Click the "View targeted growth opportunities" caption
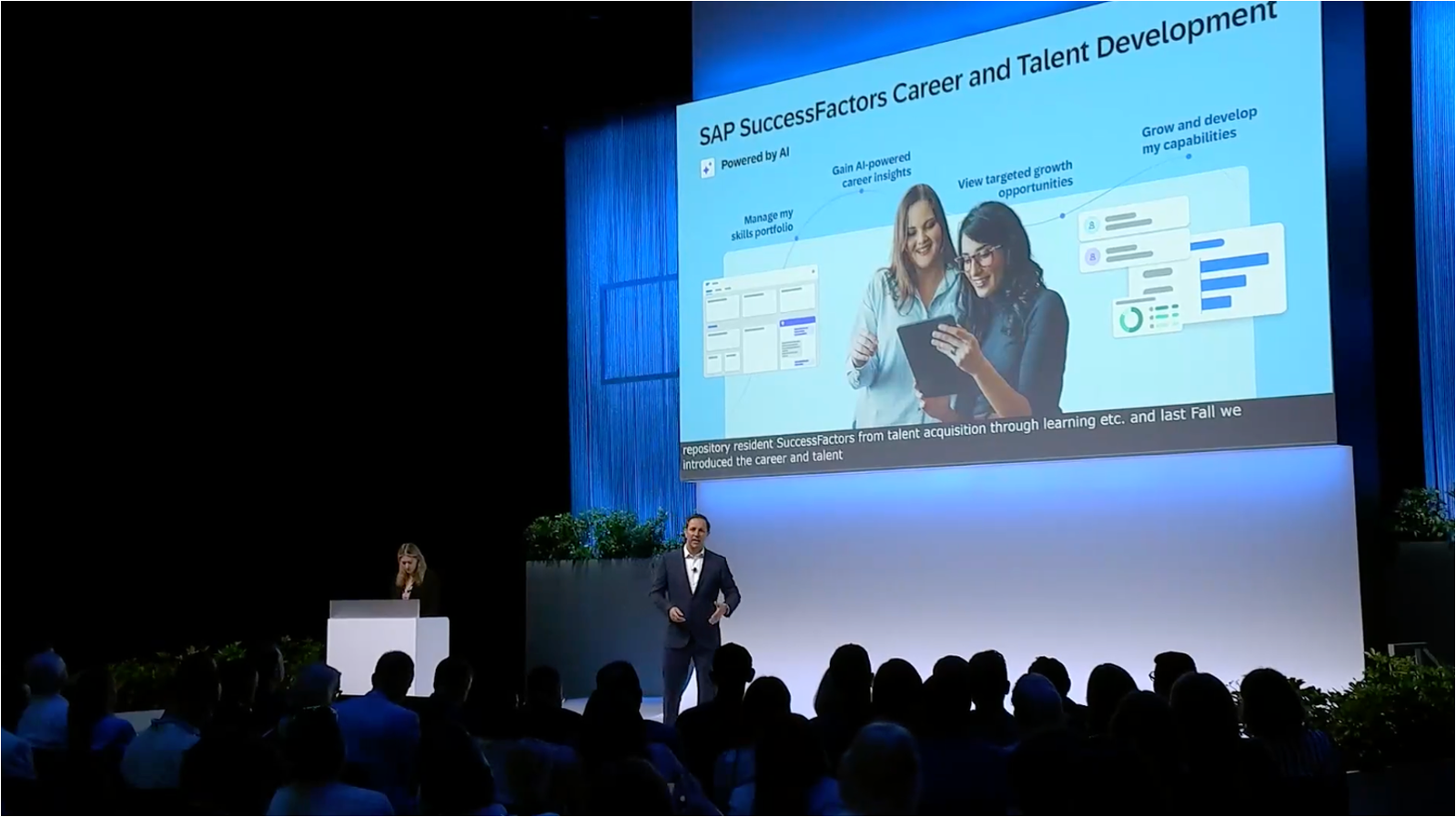1456x817 pixels. click(x=1016, y=179)
